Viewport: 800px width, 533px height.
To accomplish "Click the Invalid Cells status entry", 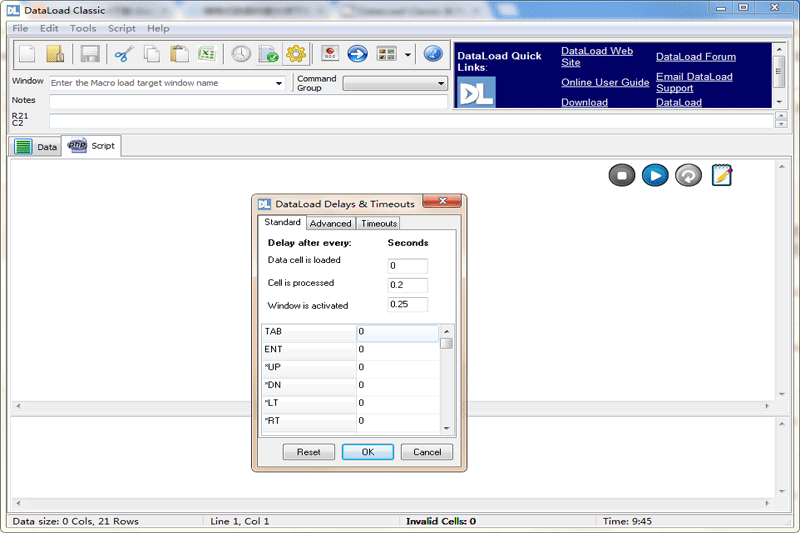I will 441,521.
